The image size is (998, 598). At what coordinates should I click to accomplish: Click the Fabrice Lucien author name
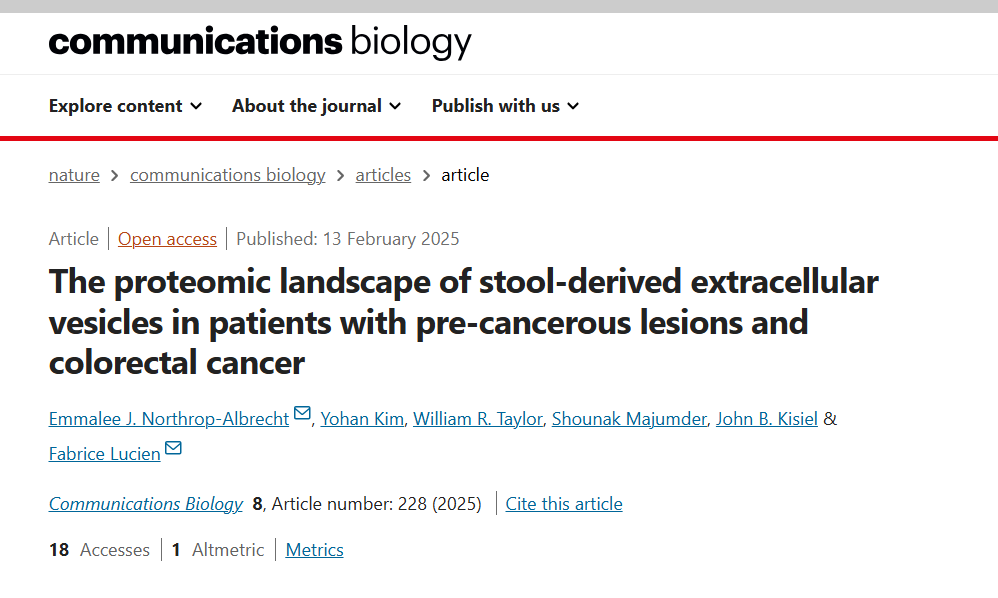click(x=104, y=454)
